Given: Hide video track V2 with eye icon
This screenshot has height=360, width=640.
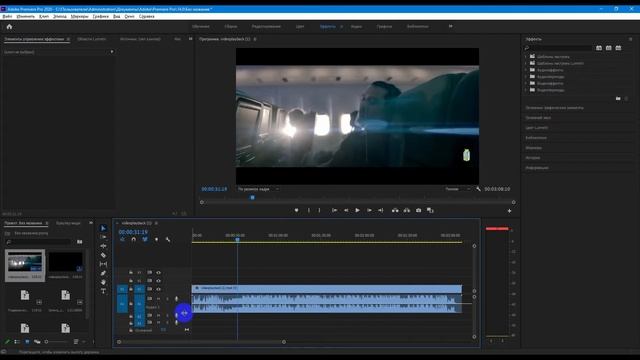Looking at the screenshot, I should pyautogui.click(x=158, y=281).
